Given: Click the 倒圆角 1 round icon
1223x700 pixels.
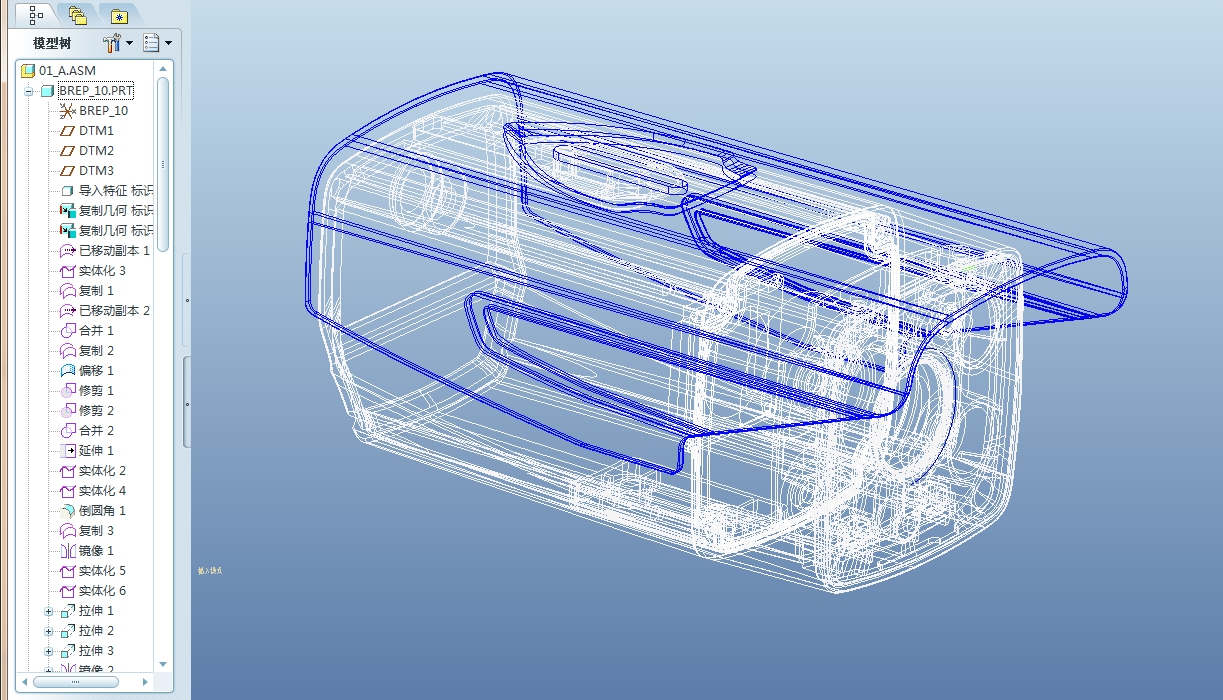Looking at the screenshot, I should pos(67,511).
